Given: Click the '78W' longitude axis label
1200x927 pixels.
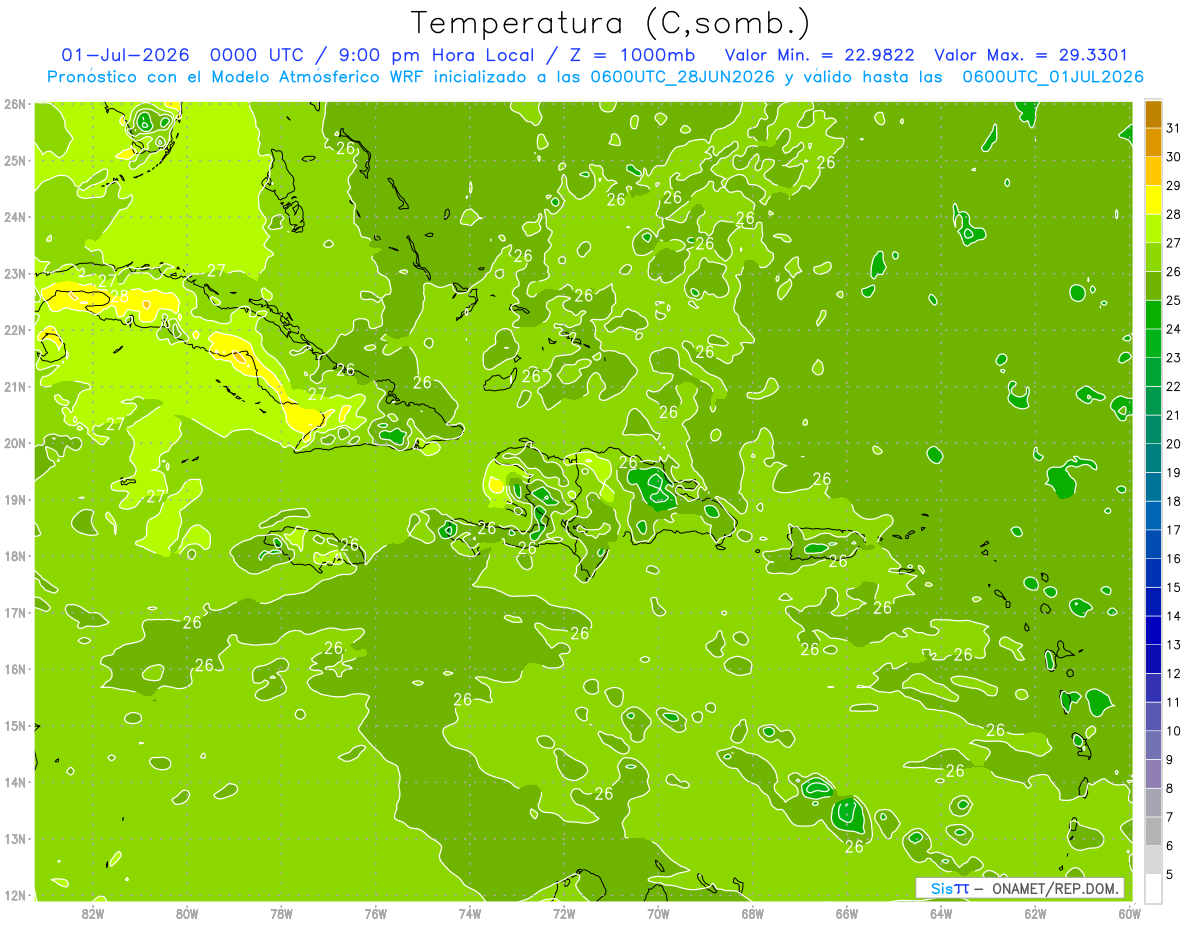Looking at the screenshot, I should tap(281, 913).
